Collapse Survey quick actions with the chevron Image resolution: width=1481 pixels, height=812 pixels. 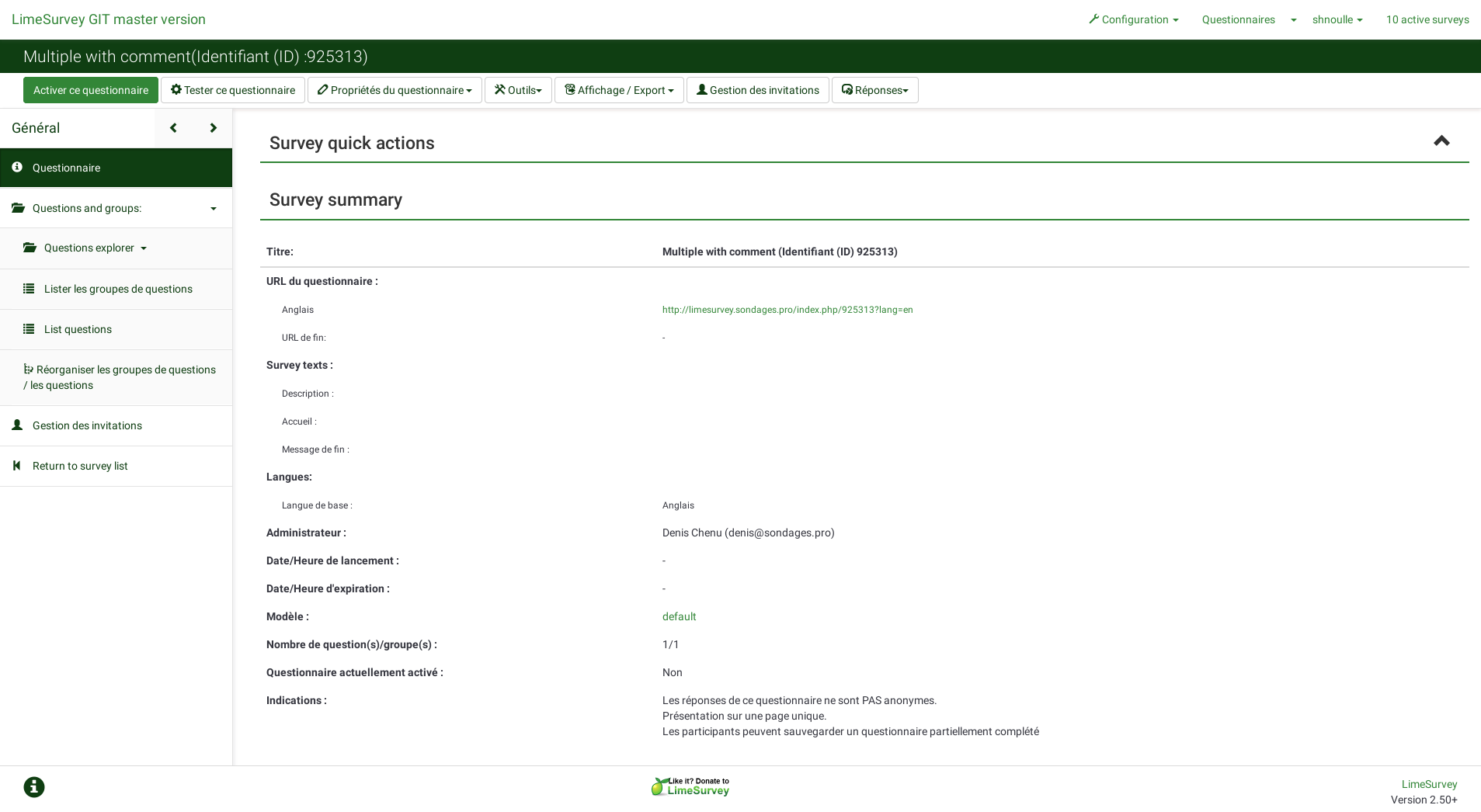point(1441,141)
